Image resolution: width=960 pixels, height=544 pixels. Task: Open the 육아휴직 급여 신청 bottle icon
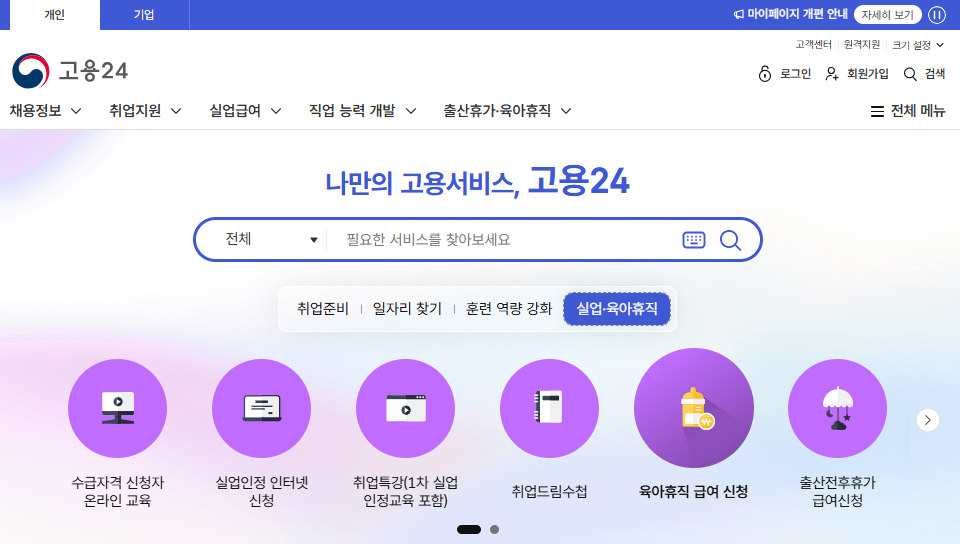click(x=694, y=408)
